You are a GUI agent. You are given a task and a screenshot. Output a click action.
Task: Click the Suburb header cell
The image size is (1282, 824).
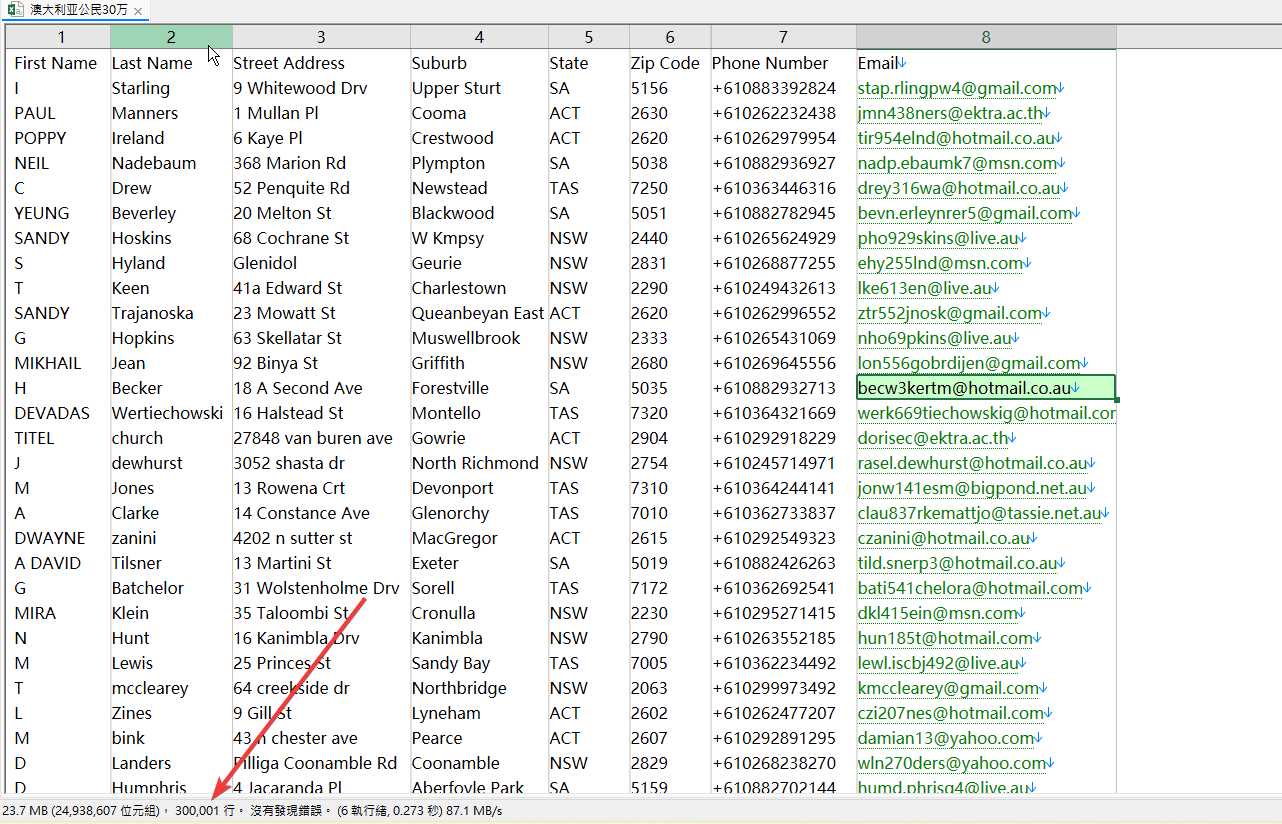(479, 63)
